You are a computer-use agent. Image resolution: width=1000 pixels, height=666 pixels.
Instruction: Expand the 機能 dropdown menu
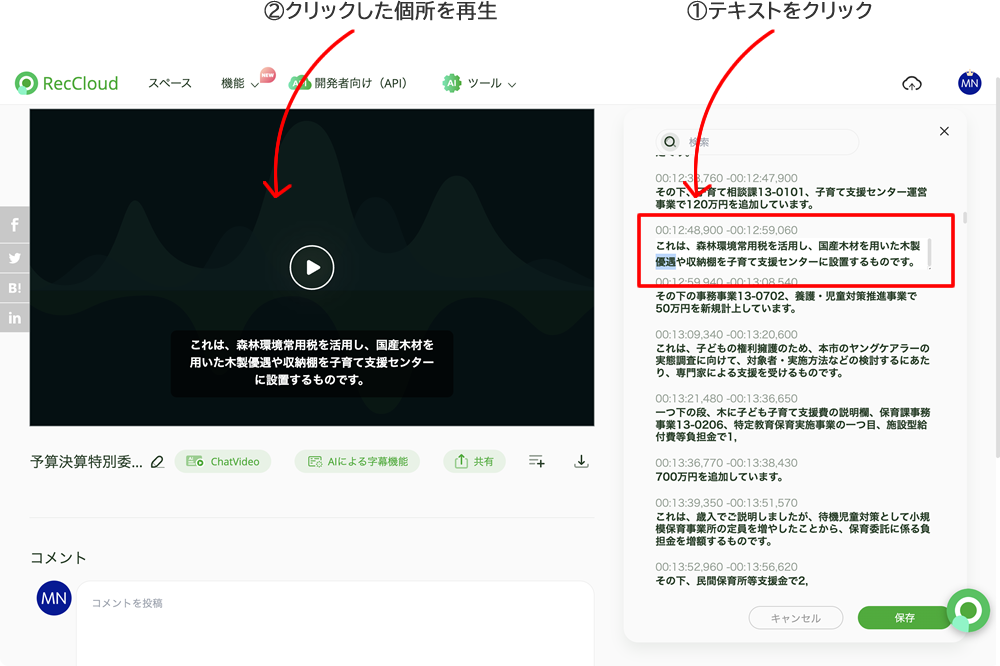point(240,83)
